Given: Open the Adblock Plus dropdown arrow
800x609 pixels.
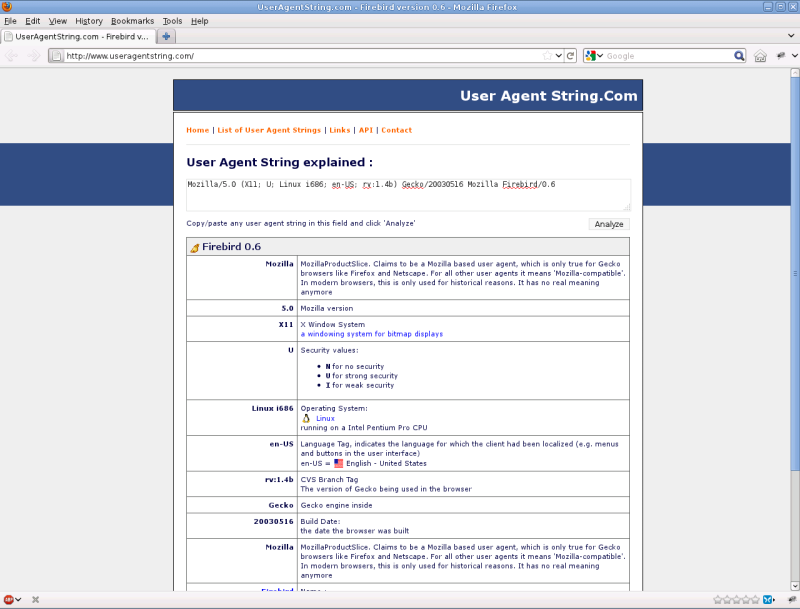Looking at the screenshot, I should coord(18,600).
